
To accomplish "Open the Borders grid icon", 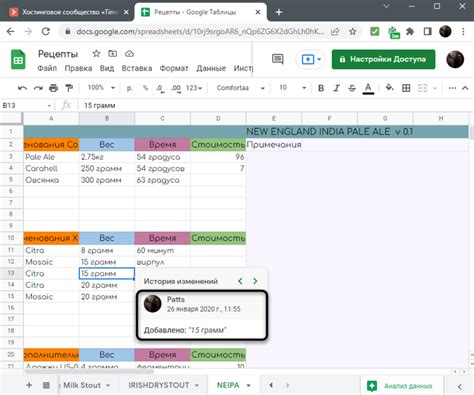I will click(406, 88).
